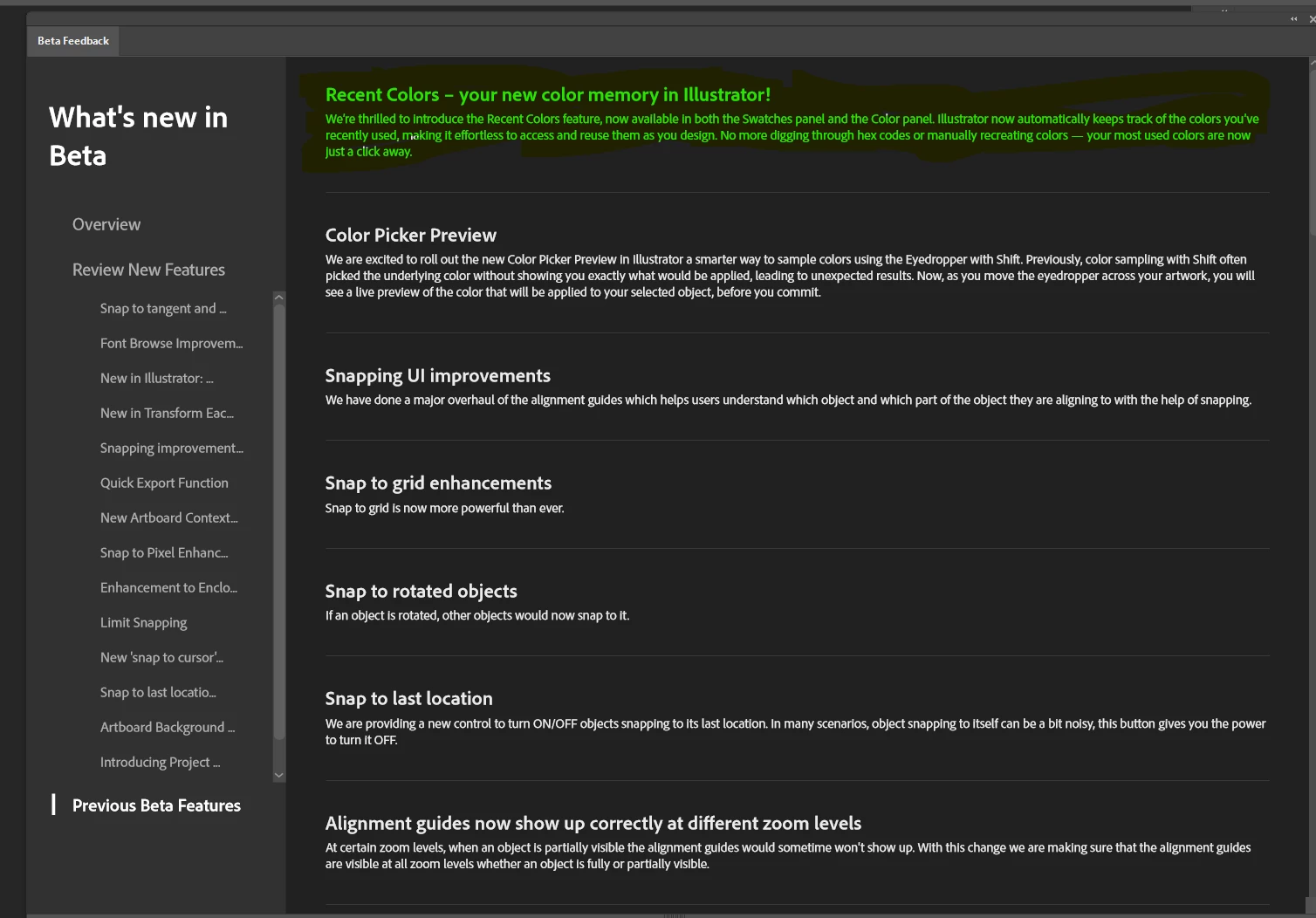This screenshot has width=1316, height=918.
Task: Open 'Snap to tangent and...' item
Action: 163,308
